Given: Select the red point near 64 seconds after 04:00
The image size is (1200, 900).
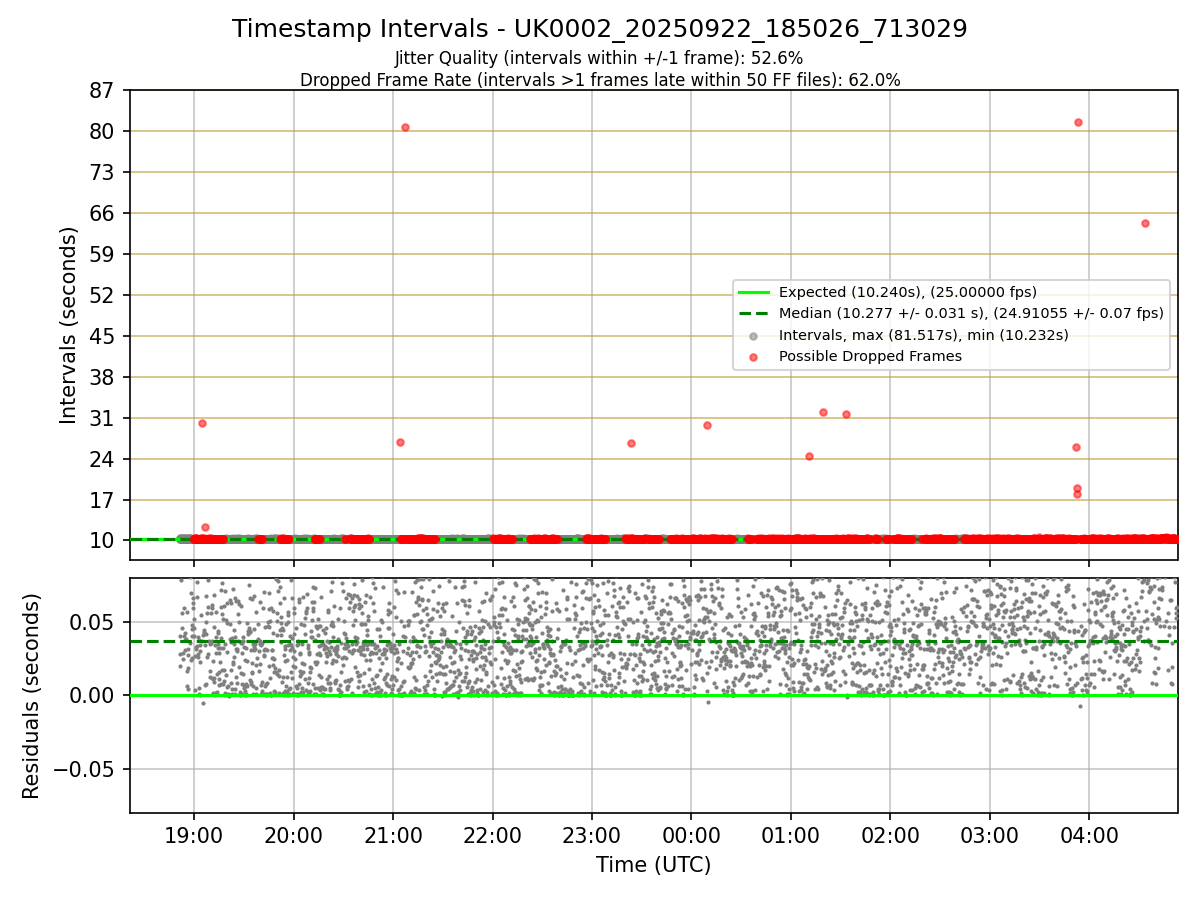Looking at the screenshot, I should pos(1145,223).
